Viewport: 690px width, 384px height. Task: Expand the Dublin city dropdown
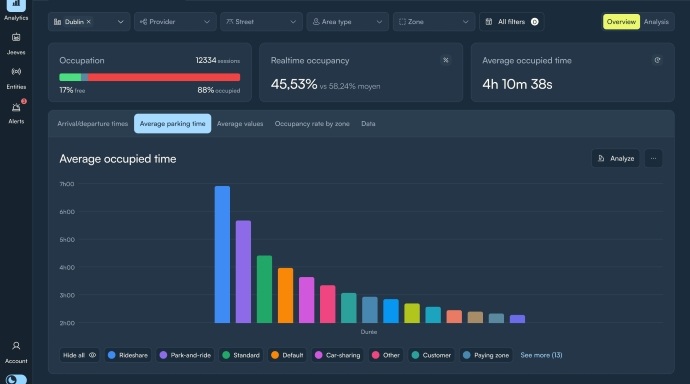point(120,22)
